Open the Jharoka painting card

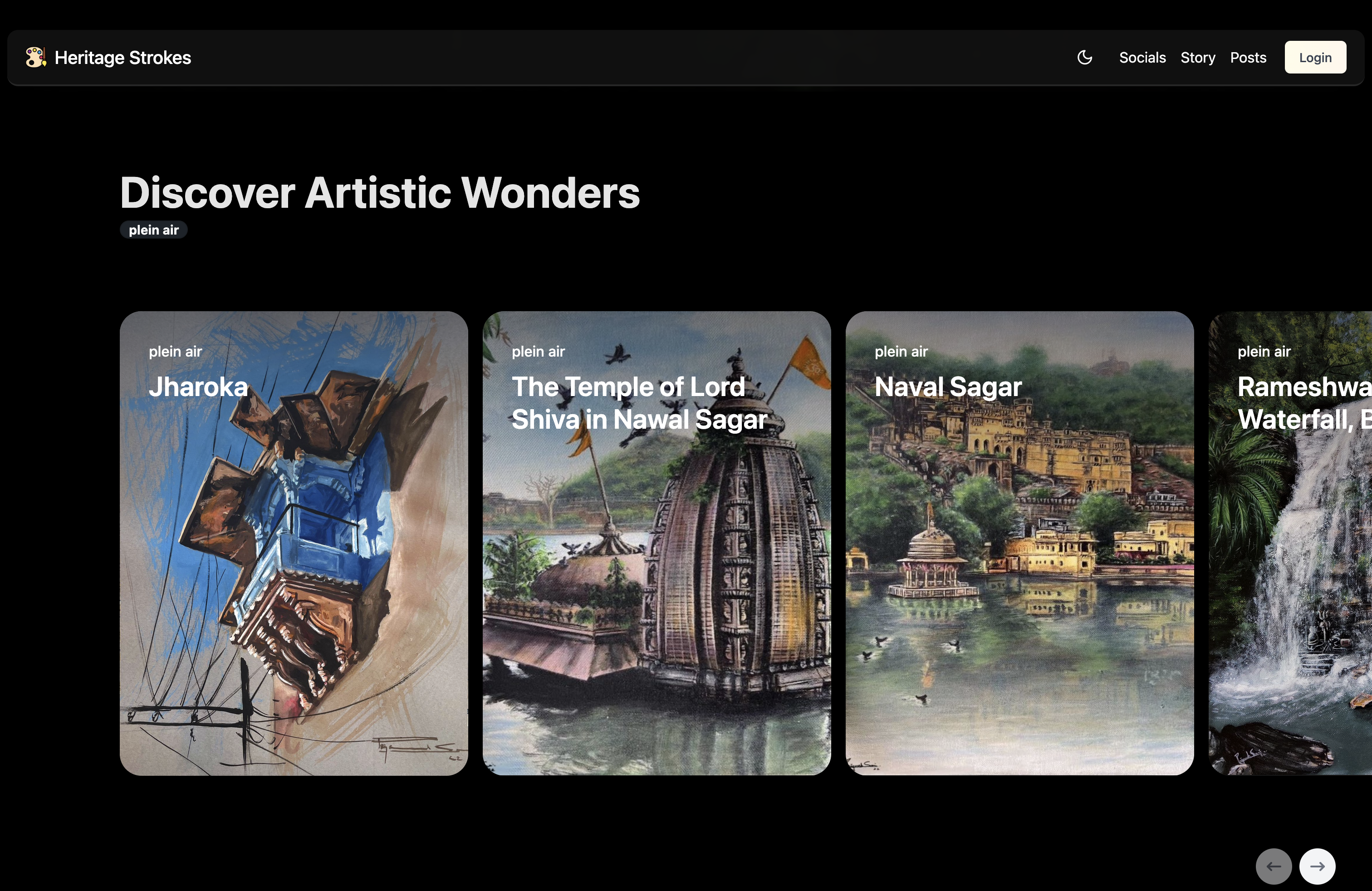294,543
